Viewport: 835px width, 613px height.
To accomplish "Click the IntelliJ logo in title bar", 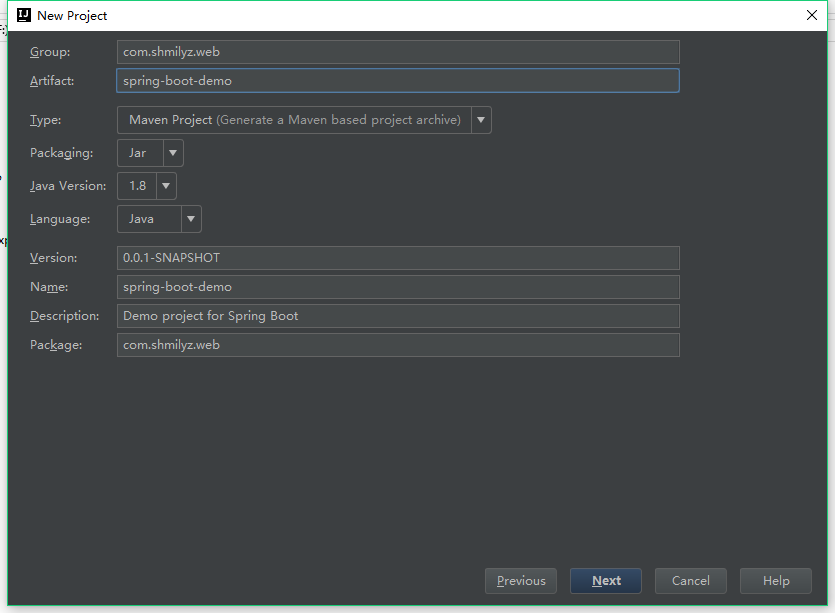I will click(24, 15).
